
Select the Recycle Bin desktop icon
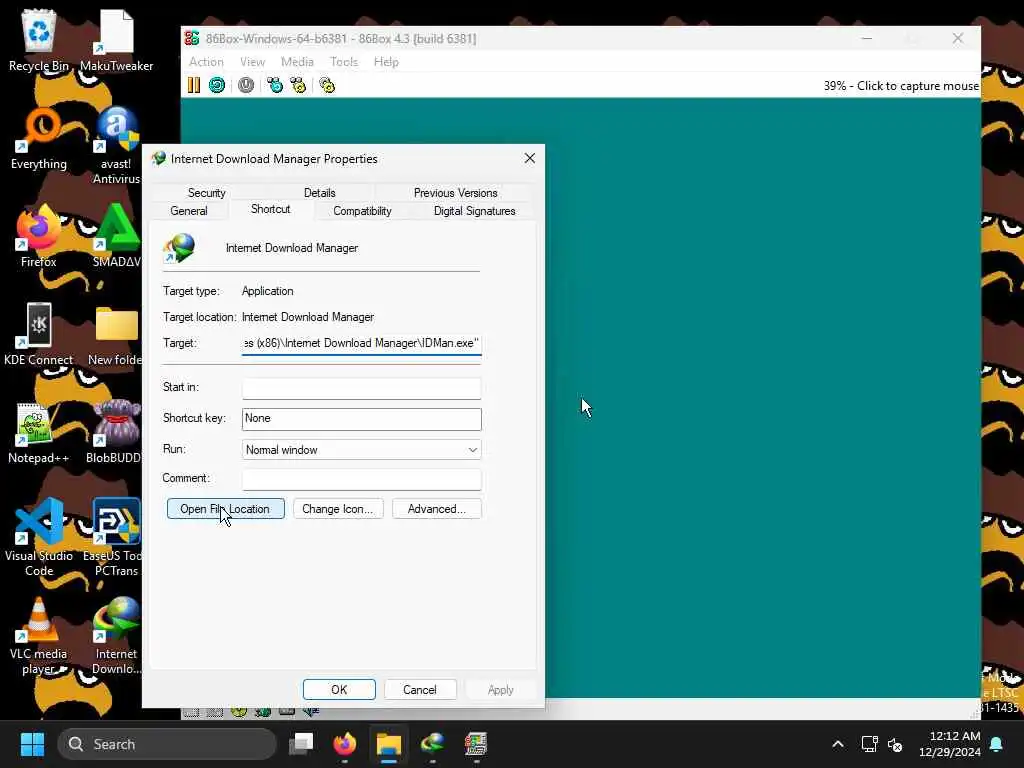tap(39, 40)
